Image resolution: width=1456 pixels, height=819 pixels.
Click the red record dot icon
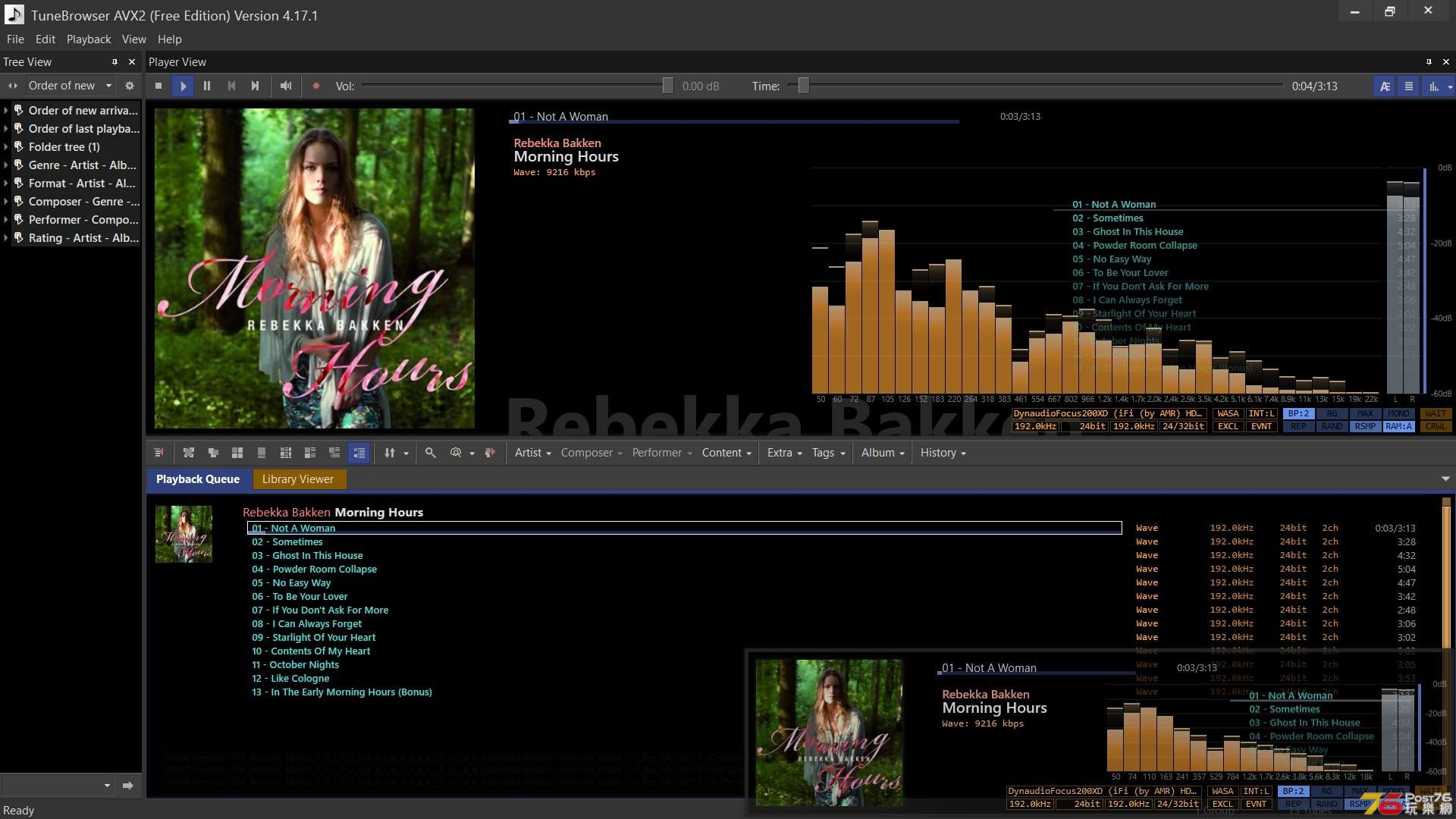[x=316, y=86]
